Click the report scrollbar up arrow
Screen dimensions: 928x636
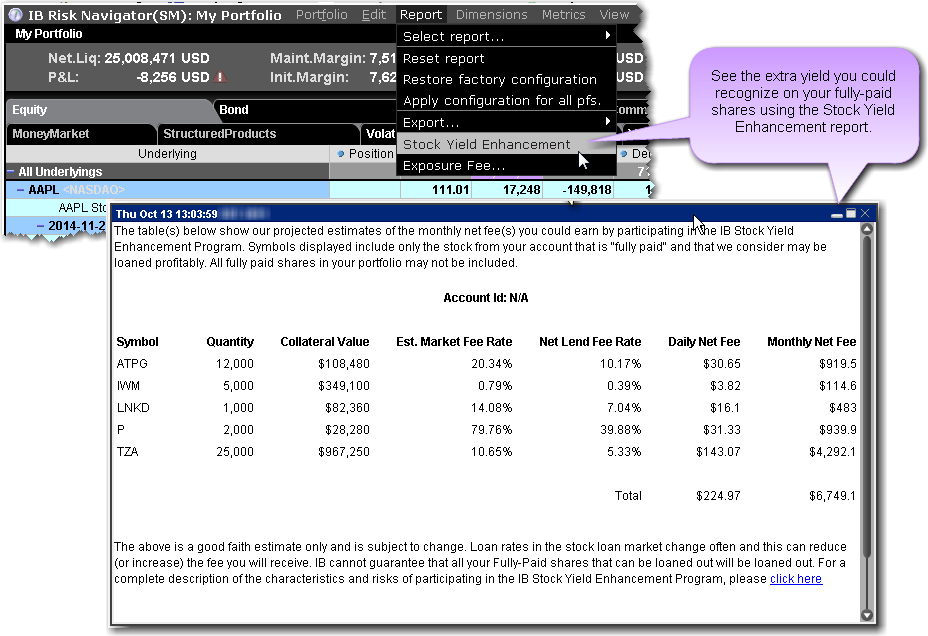coord(867,230)
